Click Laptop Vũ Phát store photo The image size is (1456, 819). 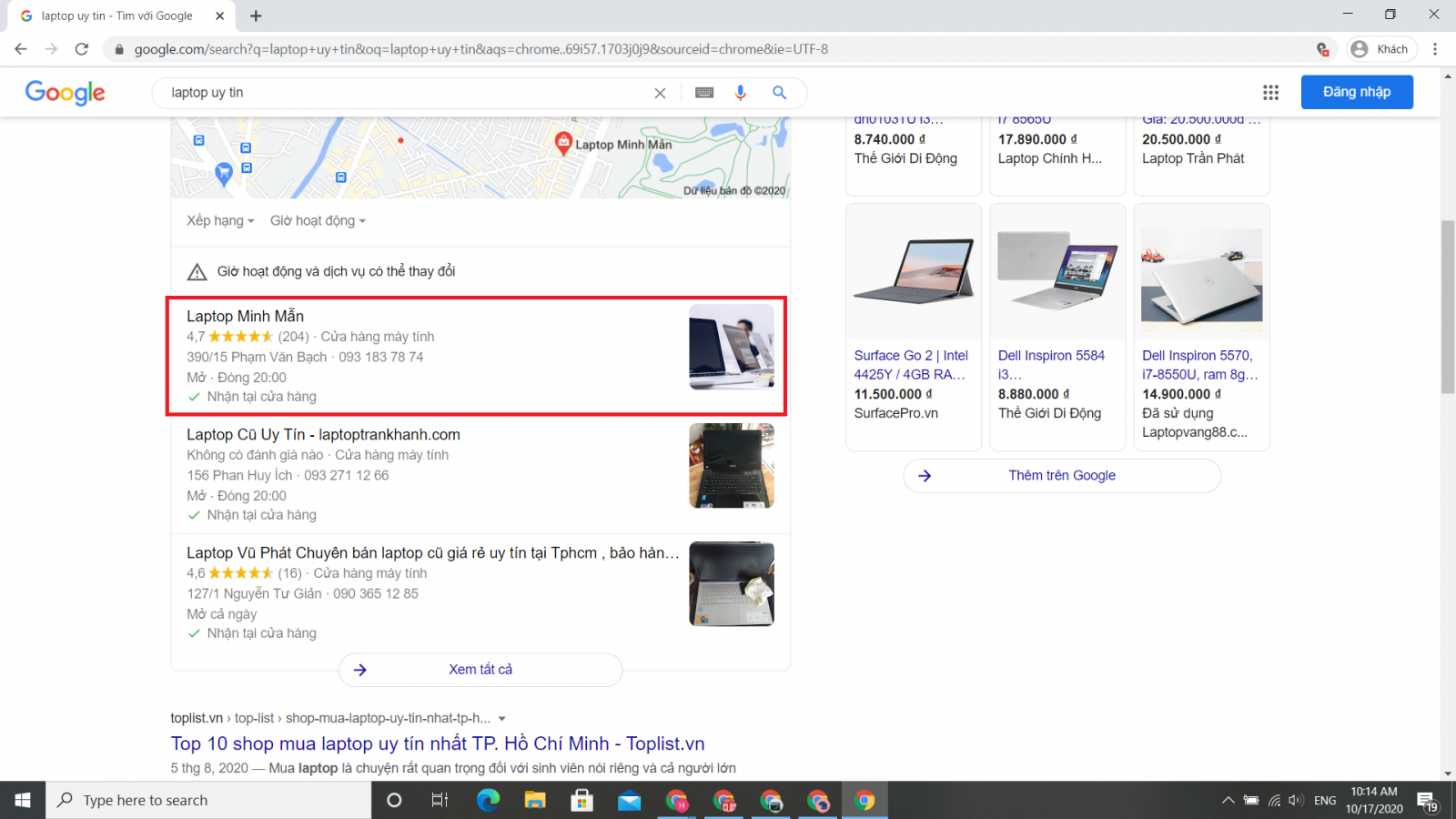point(732,583)
